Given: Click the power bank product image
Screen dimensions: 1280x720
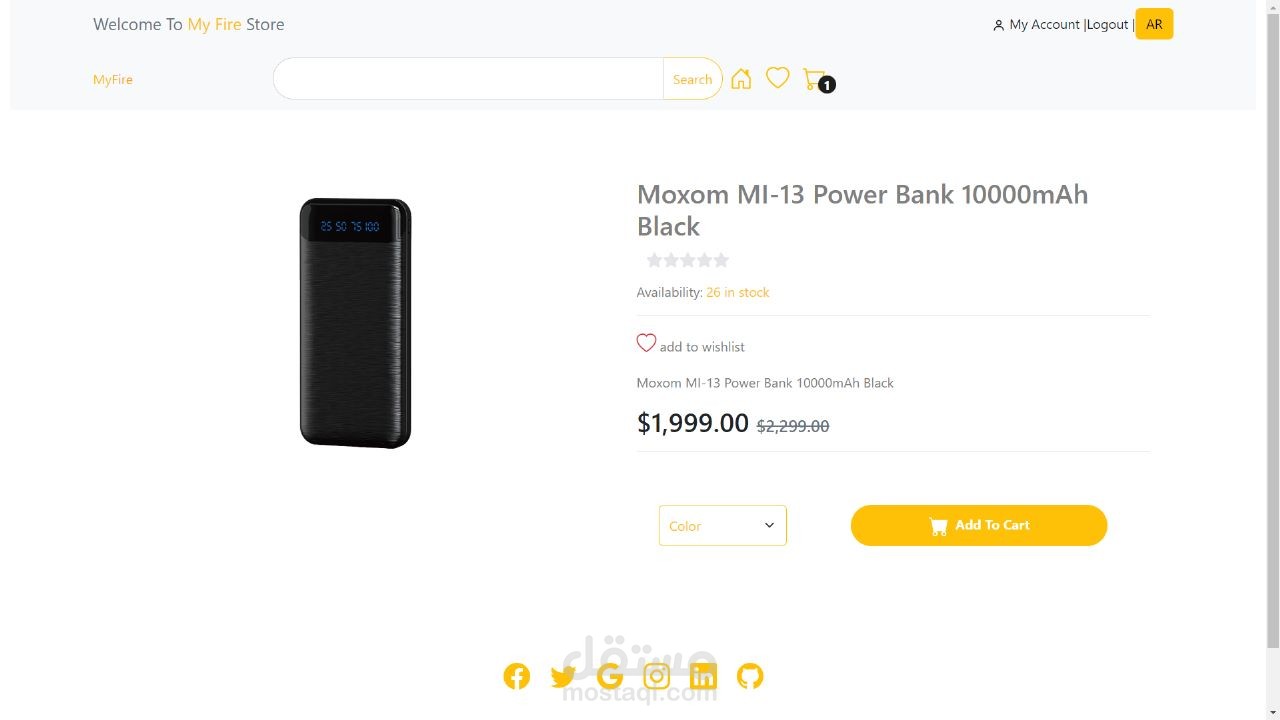Looking at the screenshot, I should pyautogui.click(x=355, y=323).
